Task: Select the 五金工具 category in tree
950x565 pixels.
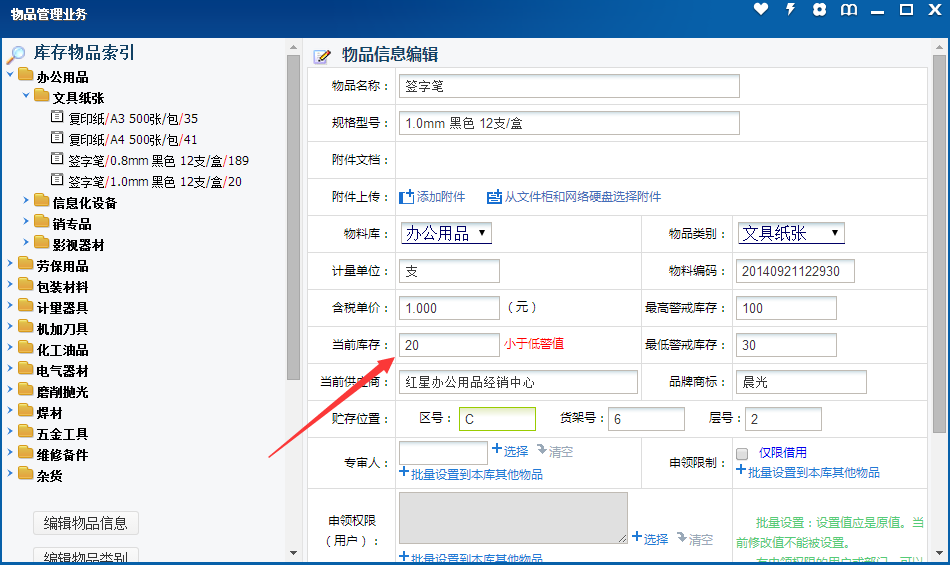Action: coord(62,434)
